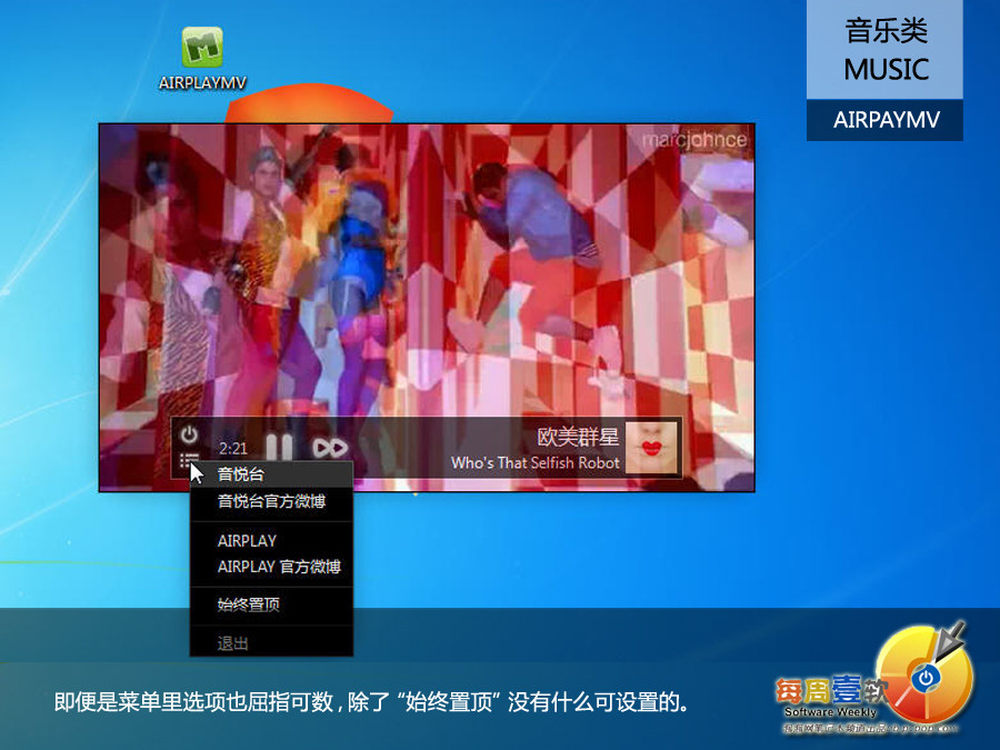Open 音悦台官方微博 menu entry

[272, 501]
